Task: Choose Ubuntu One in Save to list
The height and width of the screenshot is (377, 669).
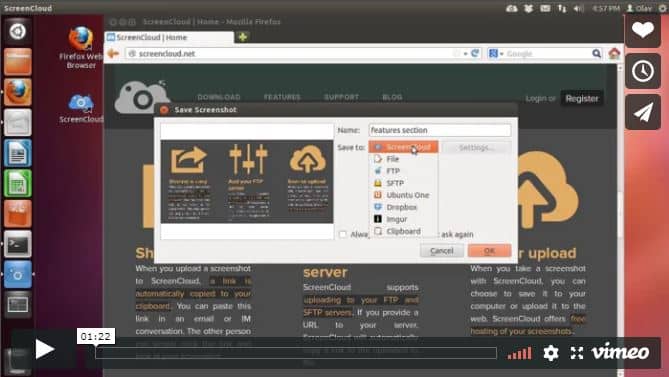Action: click(x=404, y=195)
